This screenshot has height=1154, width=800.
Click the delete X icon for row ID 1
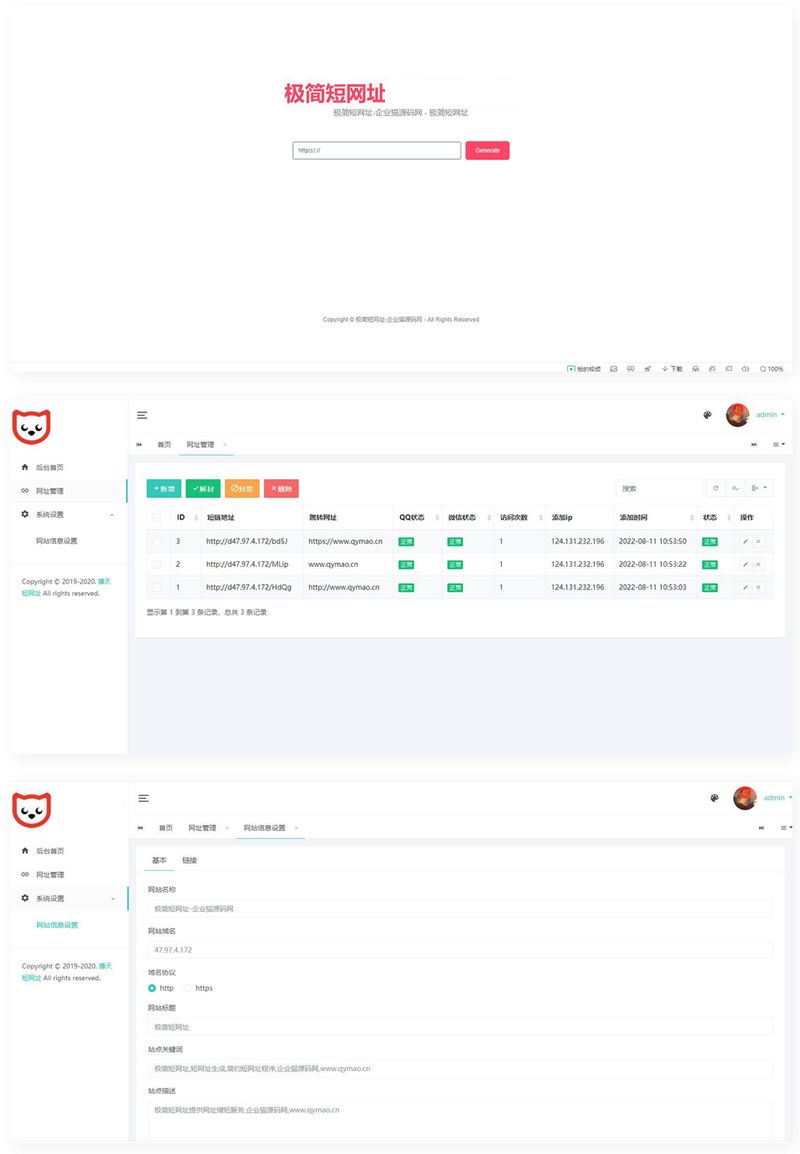click(x=758, y=587)
